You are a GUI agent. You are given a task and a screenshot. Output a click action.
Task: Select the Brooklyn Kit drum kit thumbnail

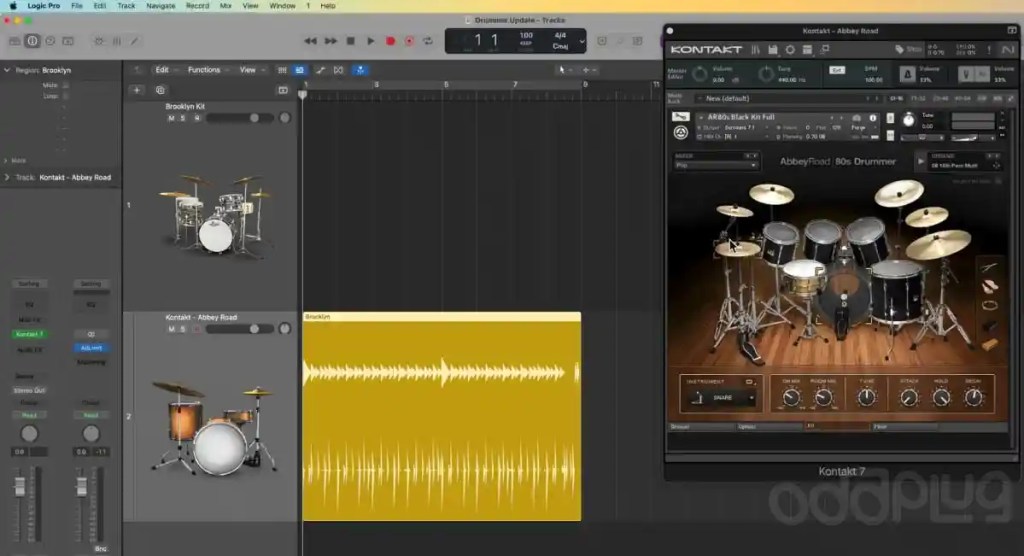[x=216, y=214]
